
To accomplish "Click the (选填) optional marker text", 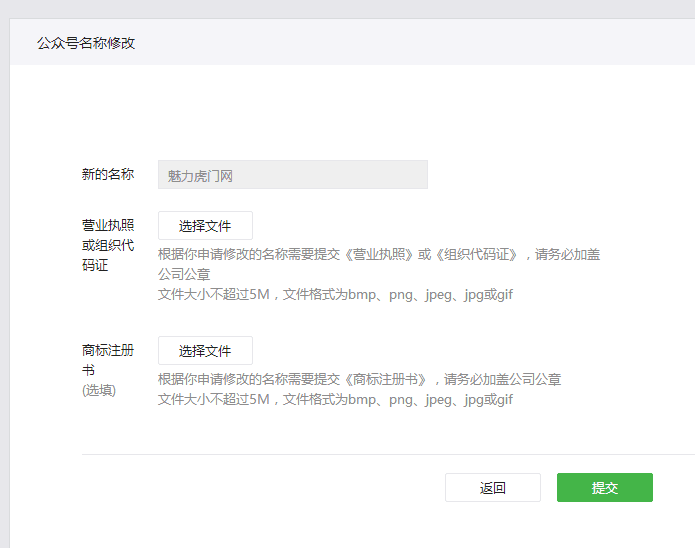I will [99, 390].
